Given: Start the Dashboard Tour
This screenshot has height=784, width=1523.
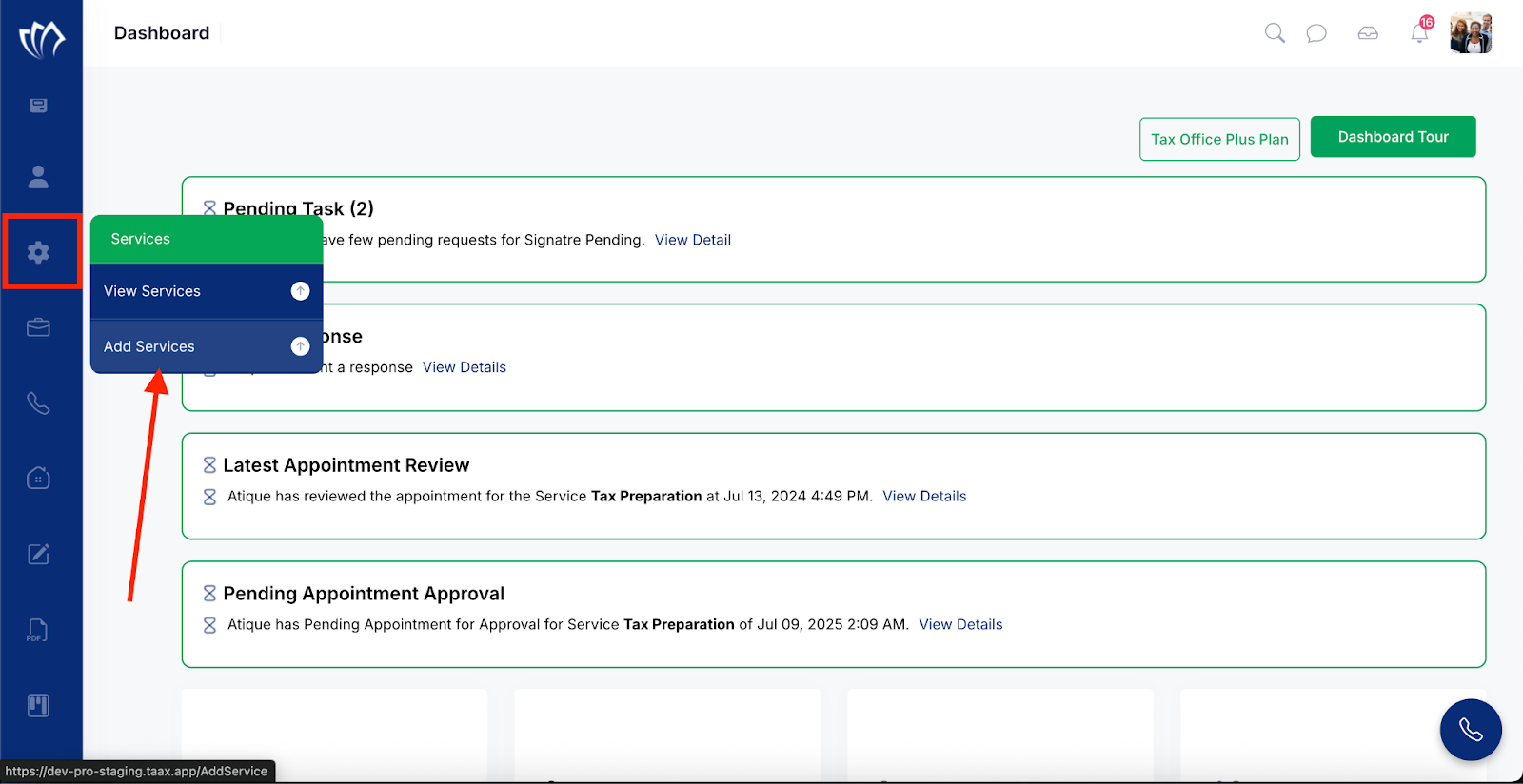Looking at the screenshot, I should [1394, 137].
